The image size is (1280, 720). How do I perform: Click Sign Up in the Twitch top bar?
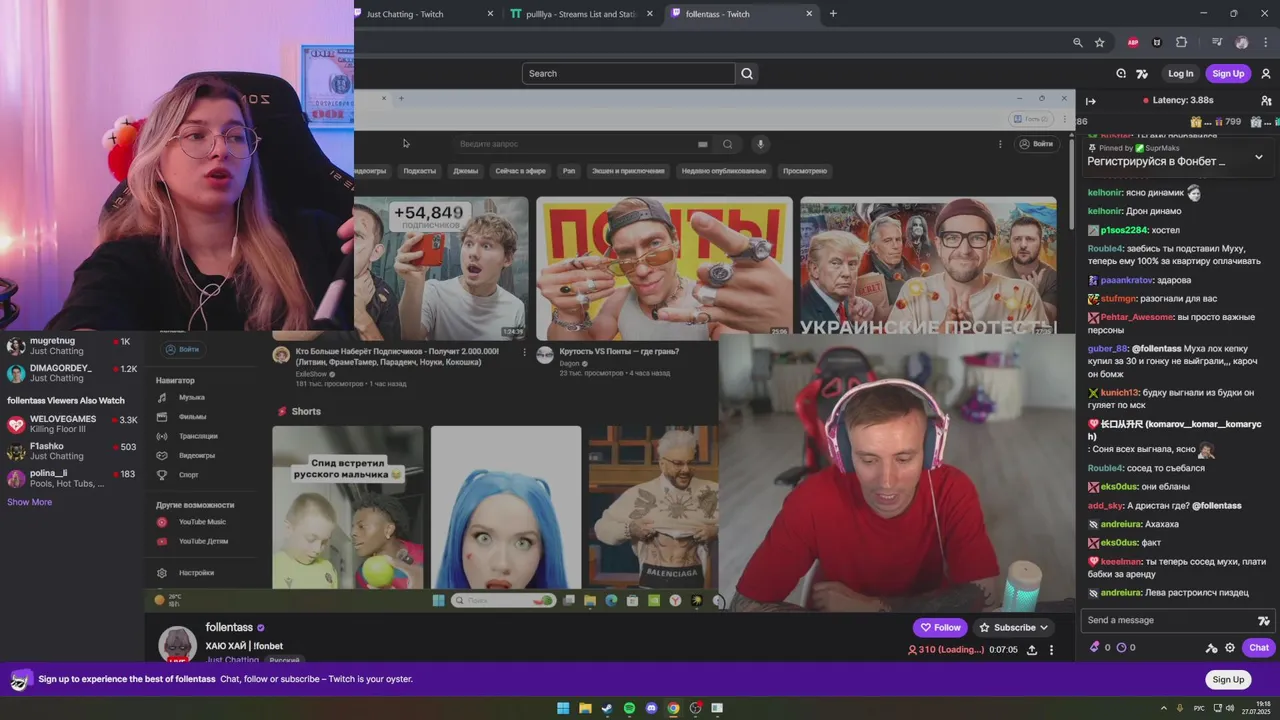click(1227, 73)
